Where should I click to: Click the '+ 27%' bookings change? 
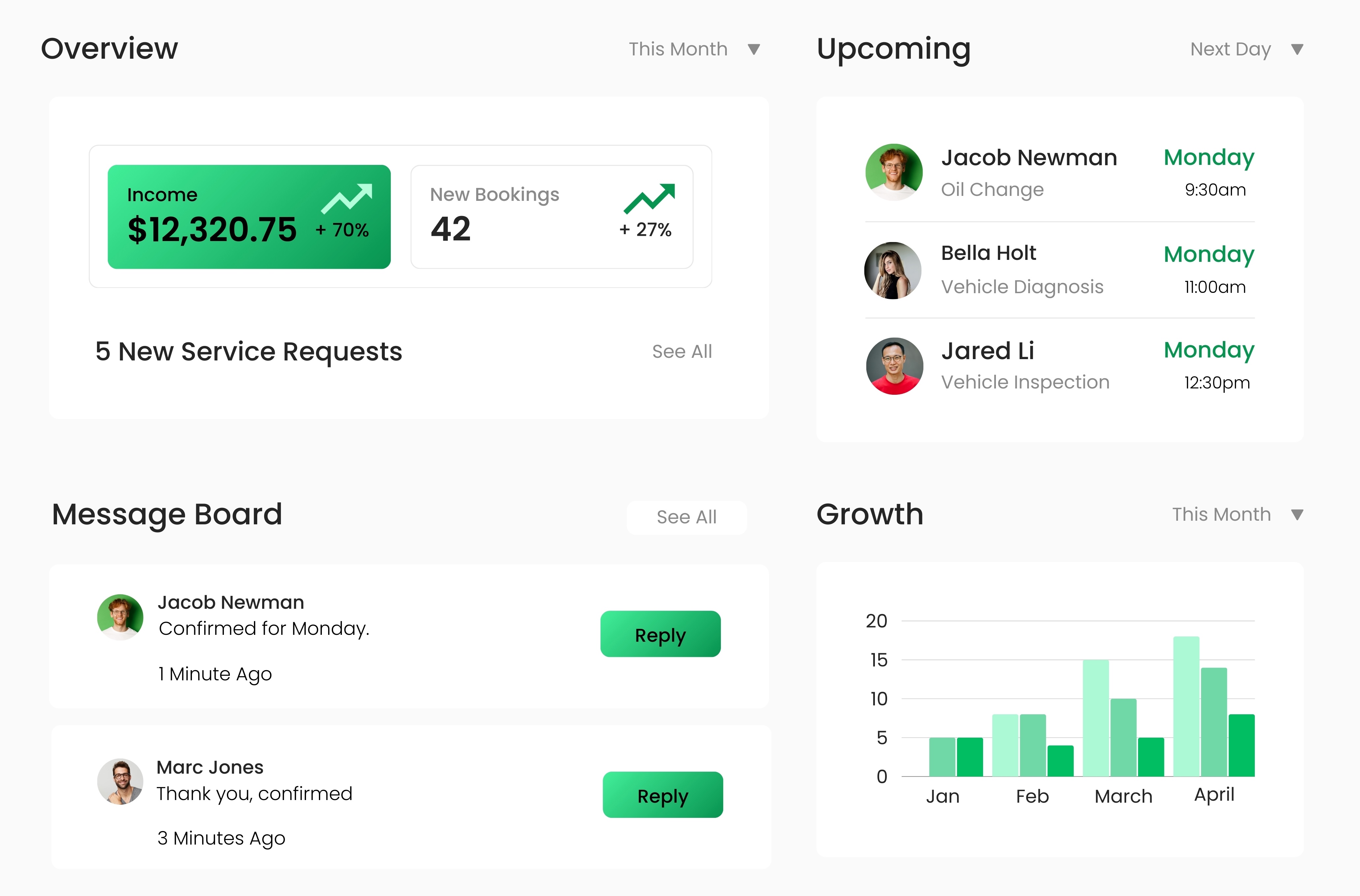(x=645, y=230)
